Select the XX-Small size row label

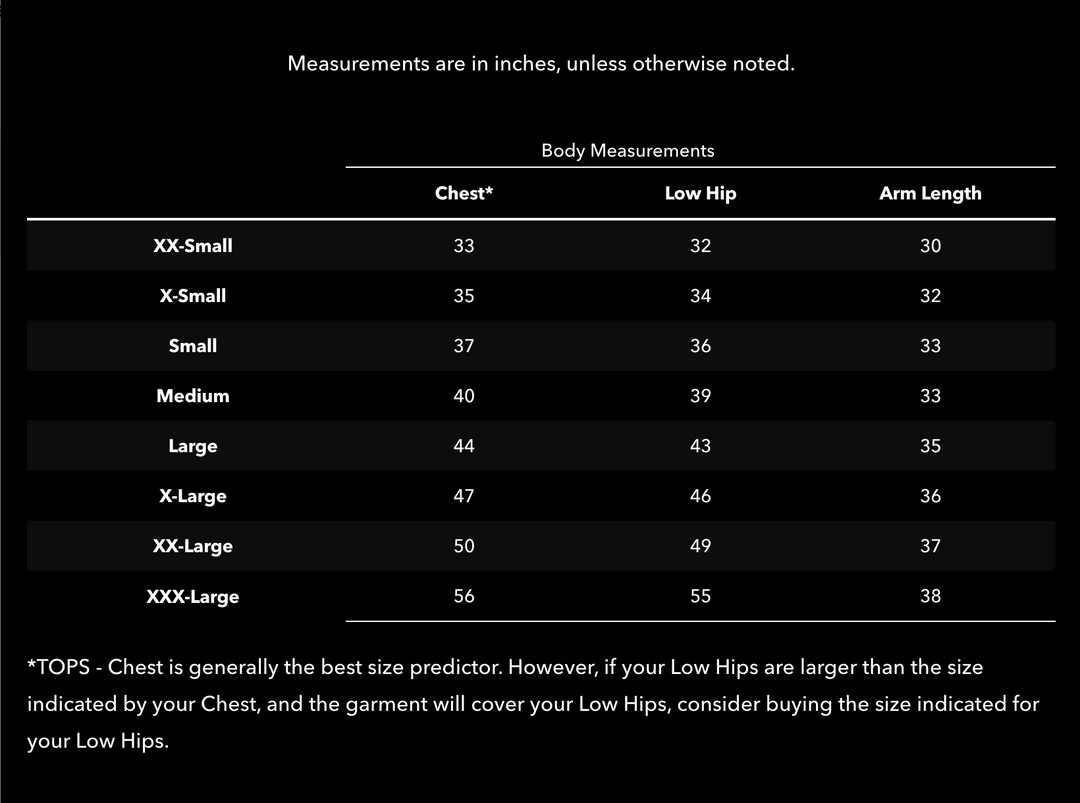(193, 246)
